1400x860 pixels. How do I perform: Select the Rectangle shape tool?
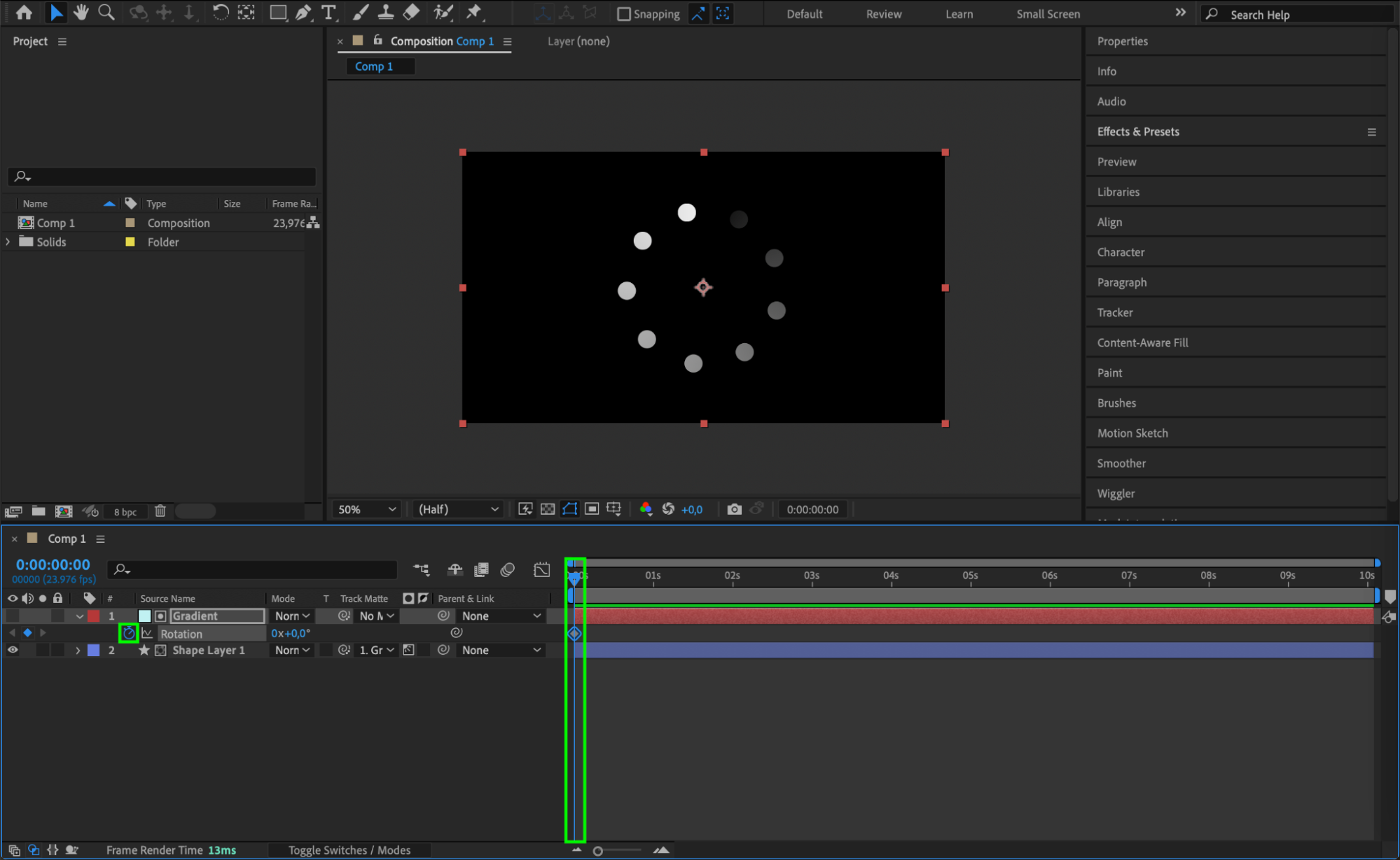point(278,12)
